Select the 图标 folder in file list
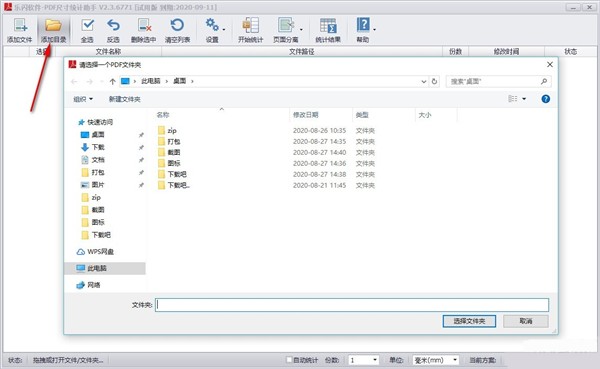 tap(174, 163)
